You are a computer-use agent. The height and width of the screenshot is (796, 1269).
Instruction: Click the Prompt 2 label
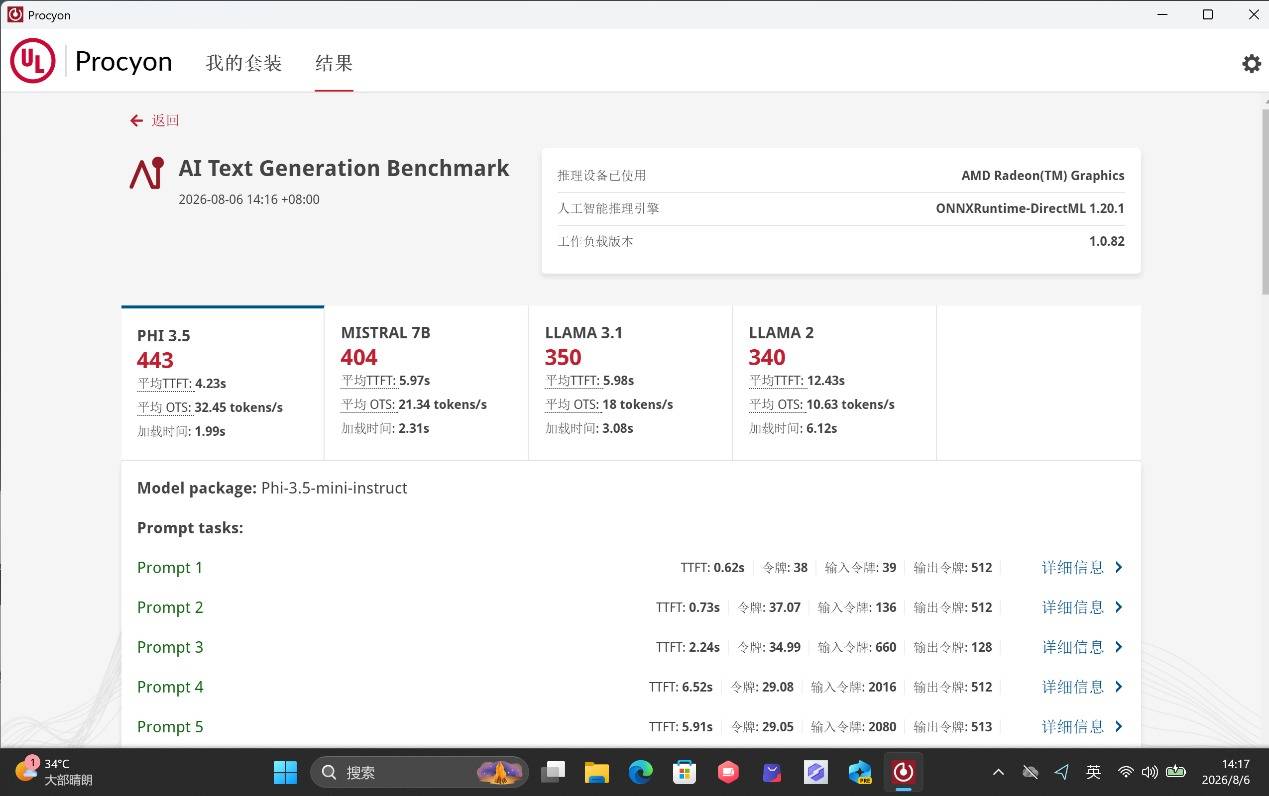(170, 607)
